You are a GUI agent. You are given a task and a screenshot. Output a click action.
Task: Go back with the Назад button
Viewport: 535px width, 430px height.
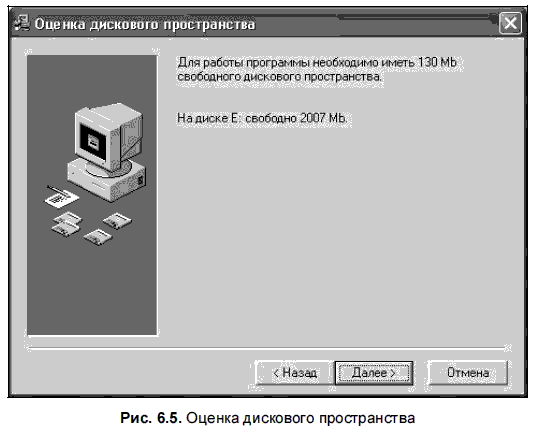point(294,373)
